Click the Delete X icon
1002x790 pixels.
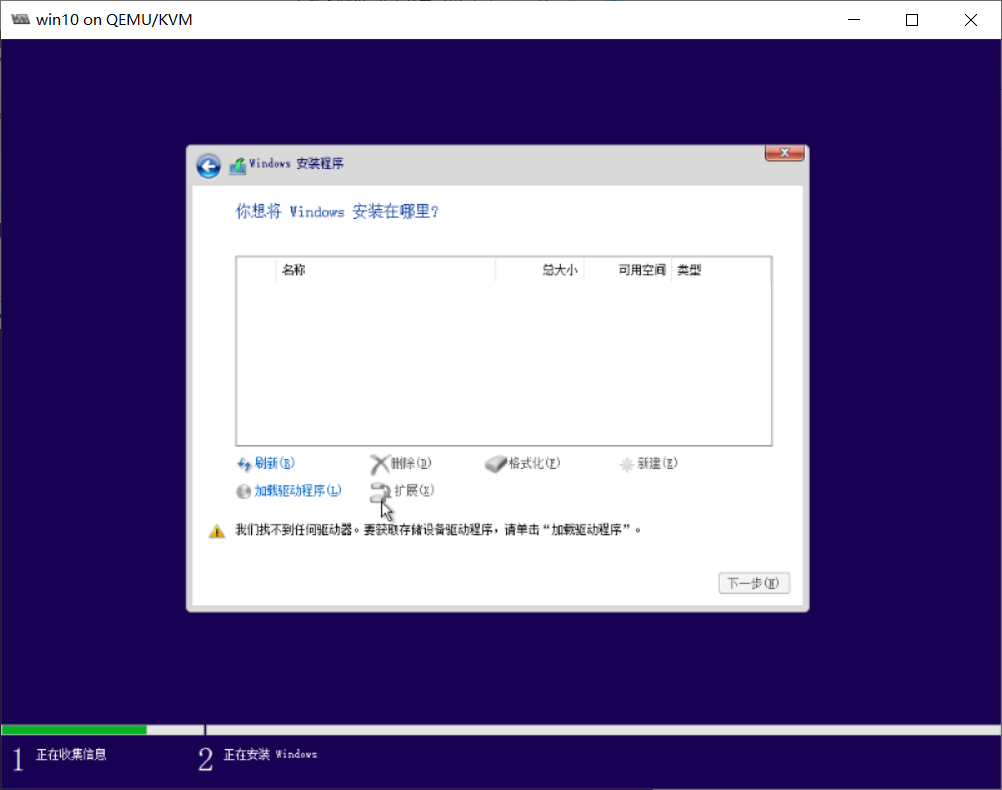click(380, 464)
